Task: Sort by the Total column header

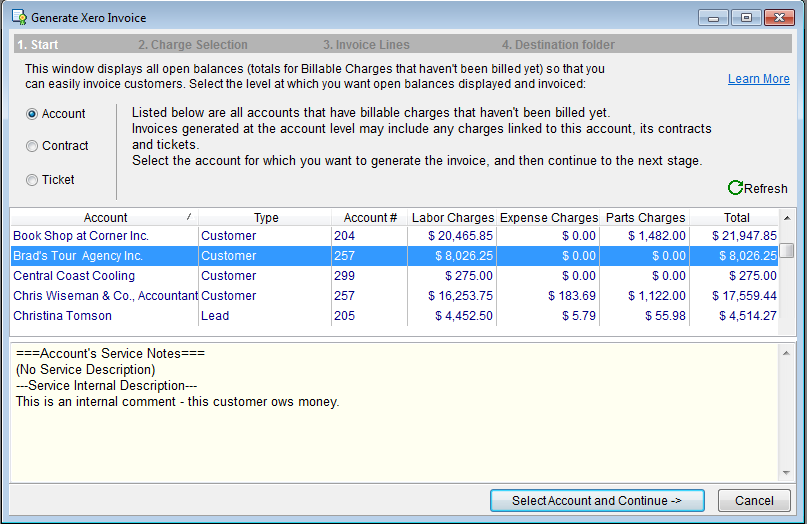Action: 736,217
